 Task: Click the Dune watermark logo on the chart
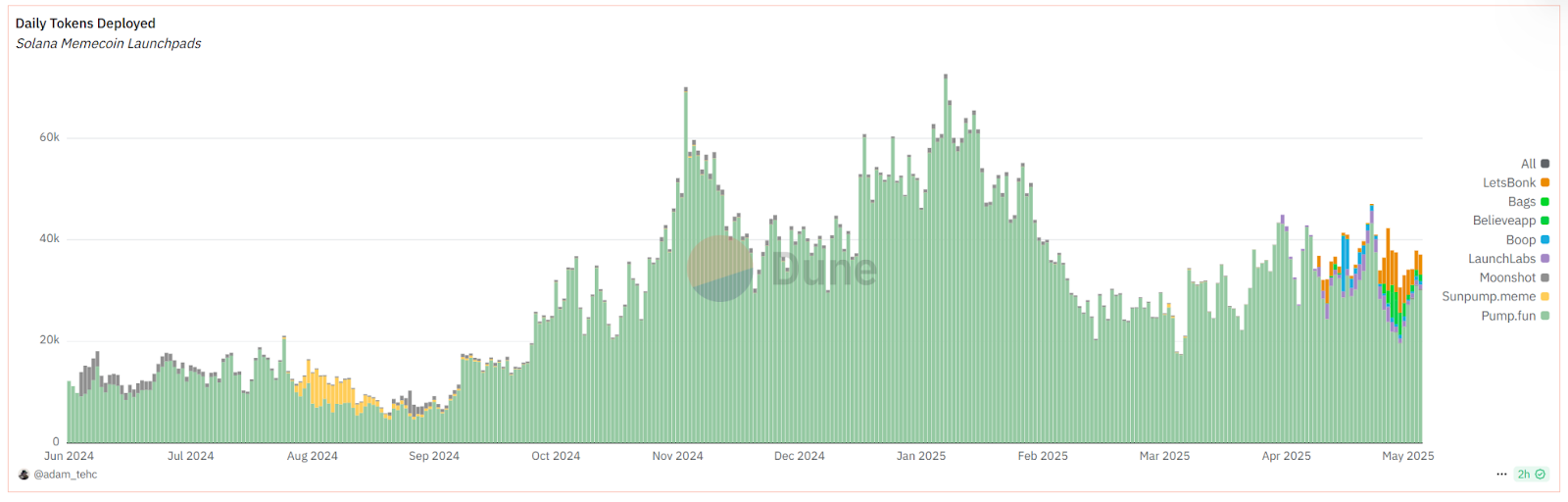point(720,269)
